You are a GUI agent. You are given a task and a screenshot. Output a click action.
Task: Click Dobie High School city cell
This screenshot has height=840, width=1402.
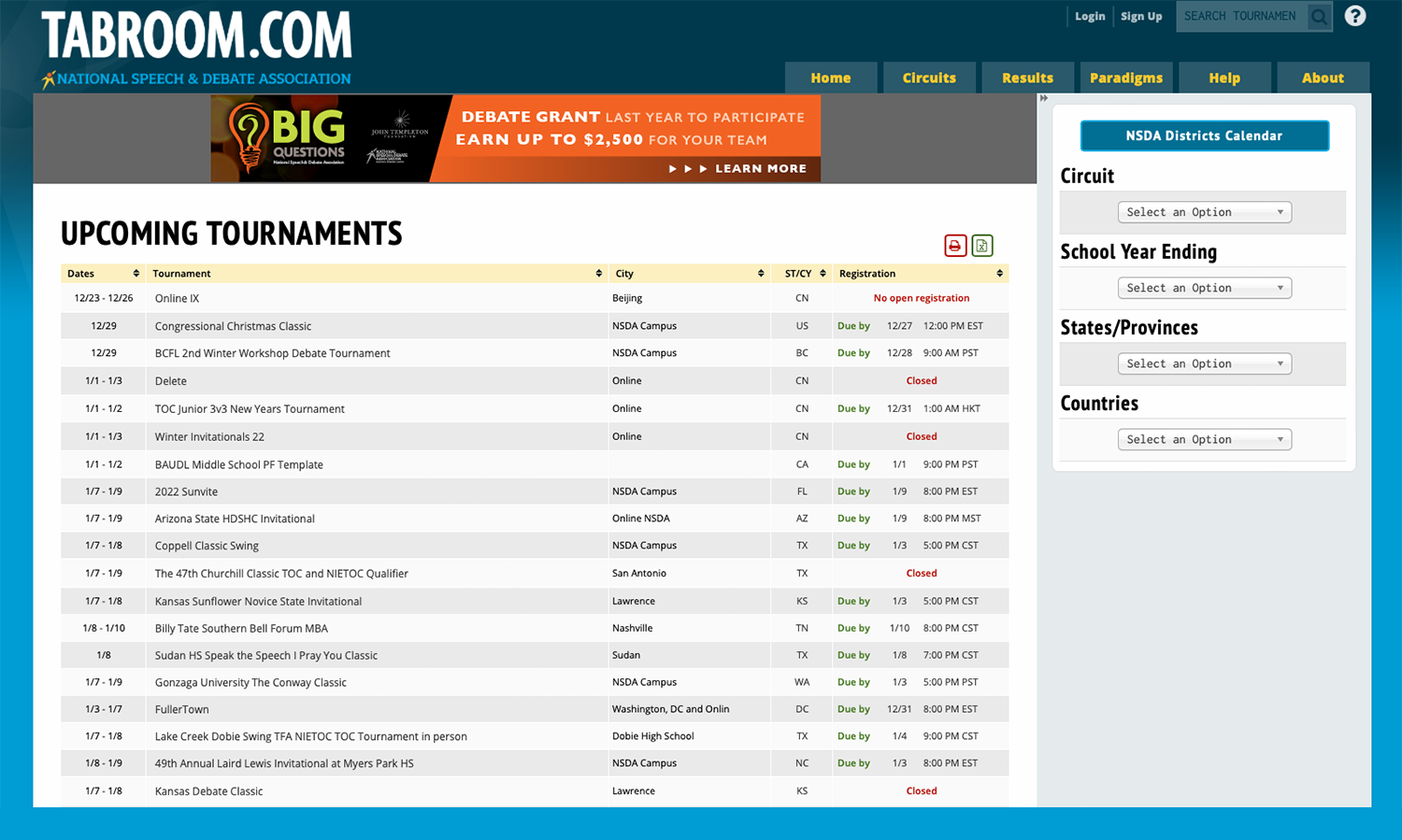point(653,736)
